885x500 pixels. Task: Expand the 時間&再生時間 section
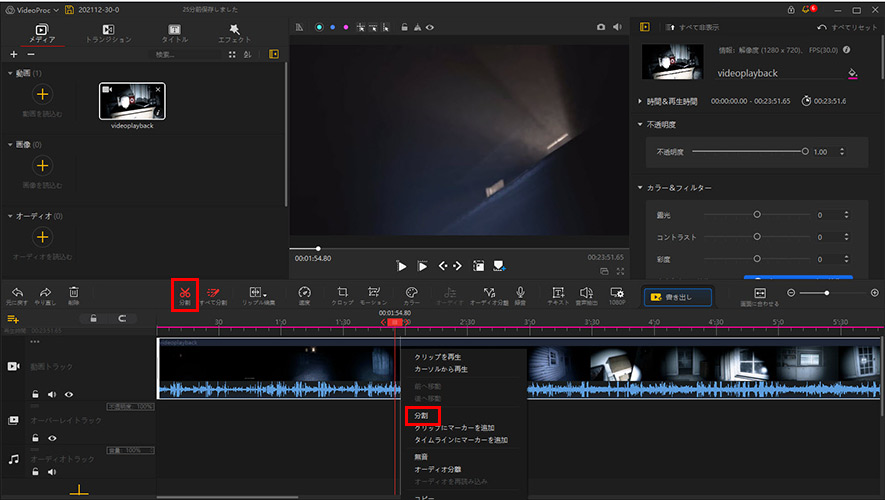[640, 101]
